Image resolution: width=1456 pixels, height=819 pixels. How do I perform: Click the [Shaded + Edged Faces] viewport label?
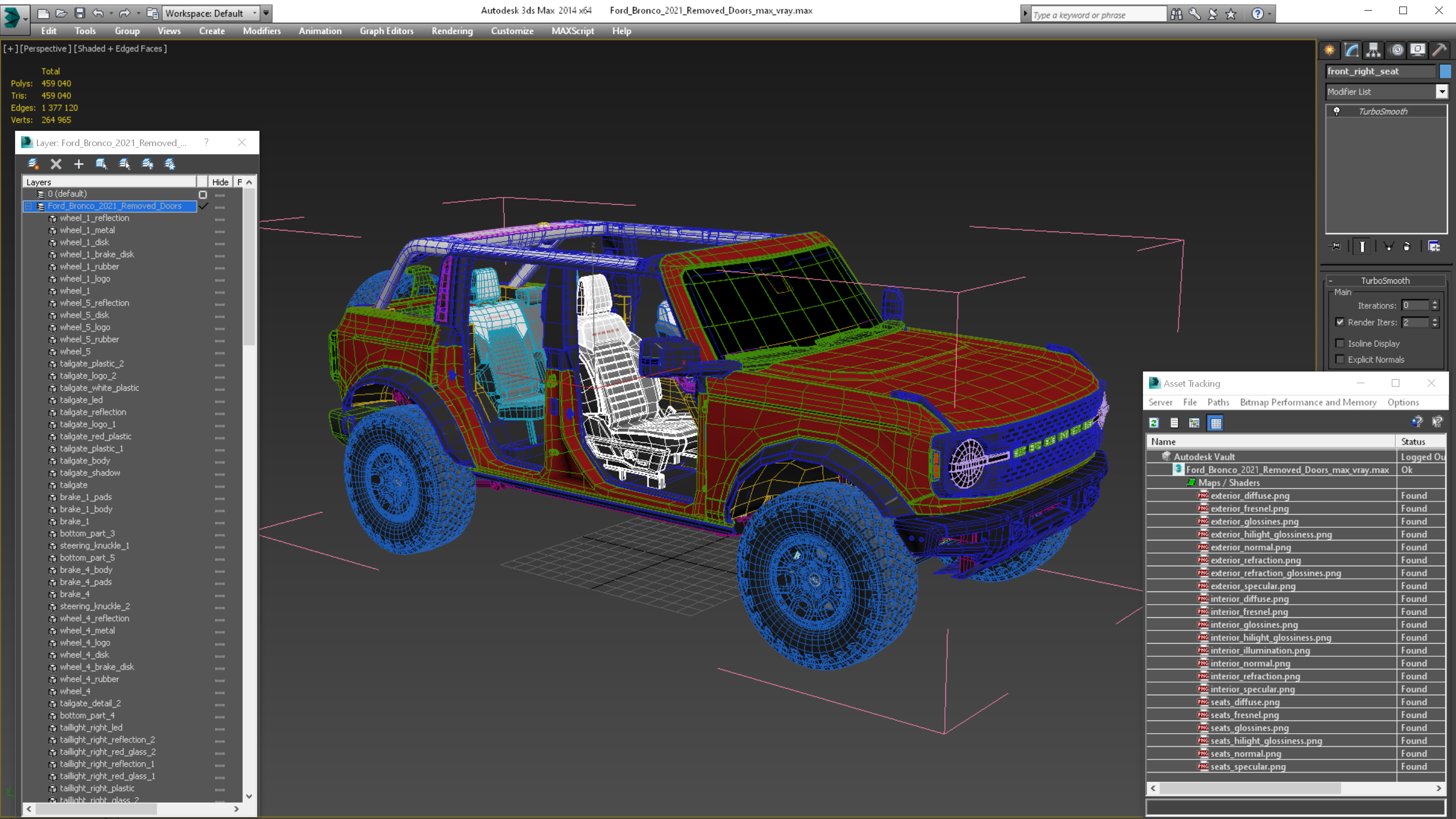[x=120, y=49]
